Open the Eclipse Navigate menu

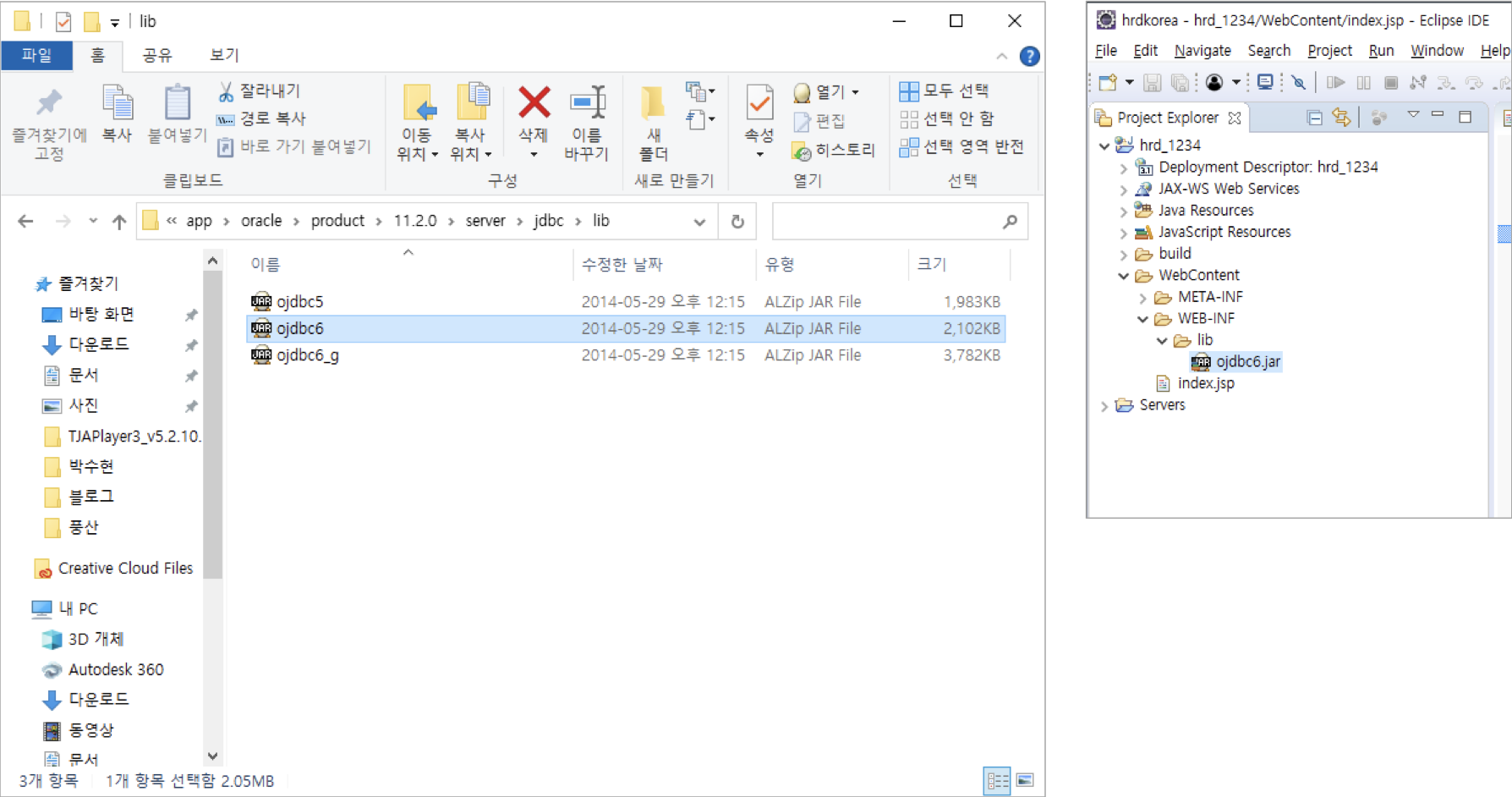click(1202, 51)
